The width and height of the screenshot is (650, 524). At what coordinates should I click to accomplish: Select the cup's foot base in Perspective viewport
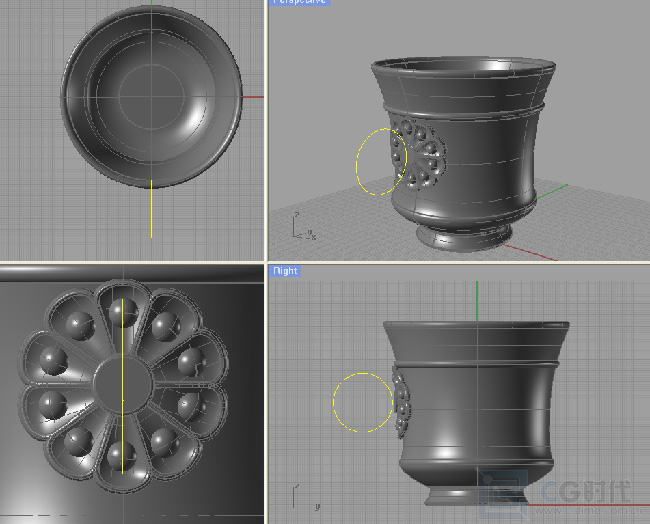(463, 238)
